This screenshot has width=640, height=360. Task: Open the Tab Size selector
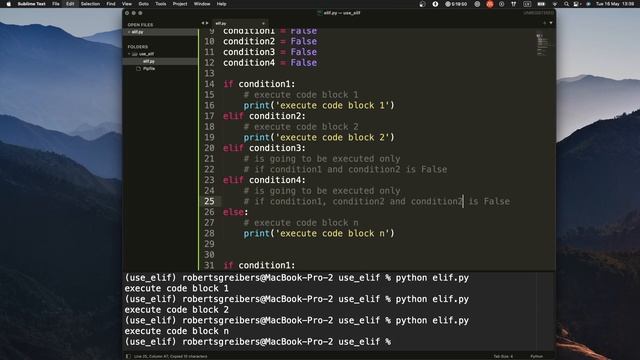503,356
